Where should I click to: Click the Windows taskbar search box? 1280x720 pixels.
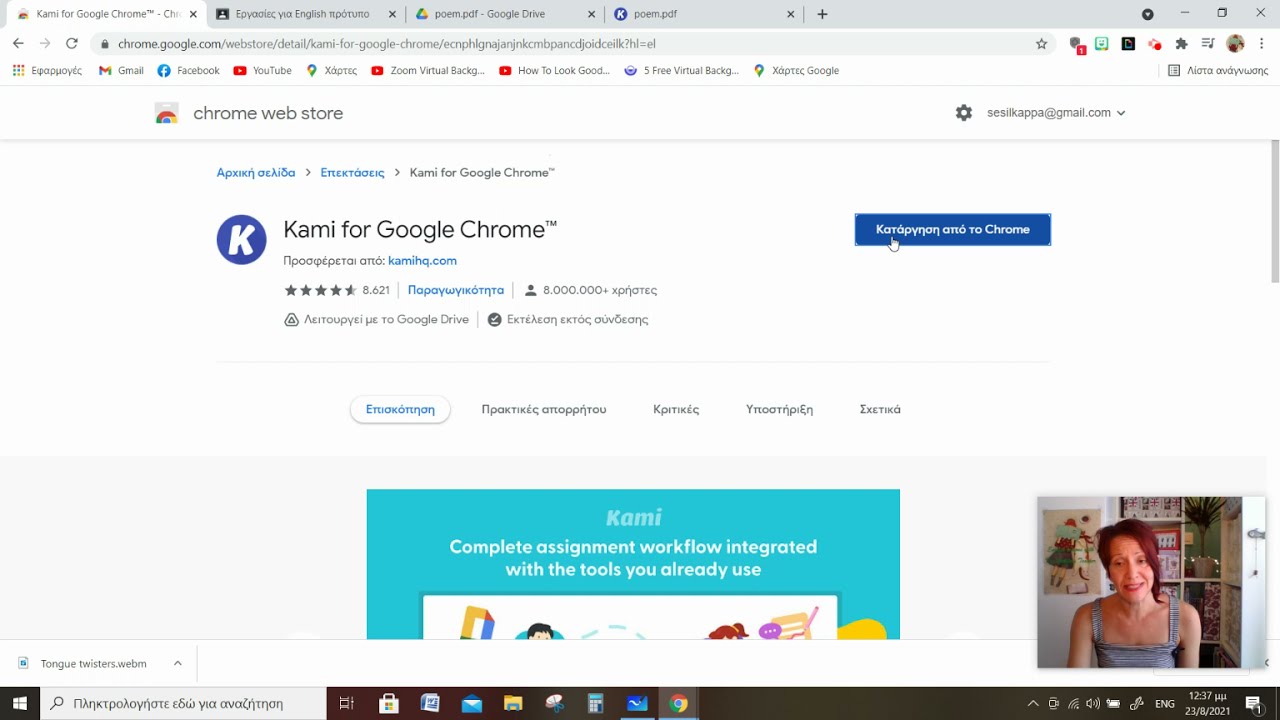[183, 703]
